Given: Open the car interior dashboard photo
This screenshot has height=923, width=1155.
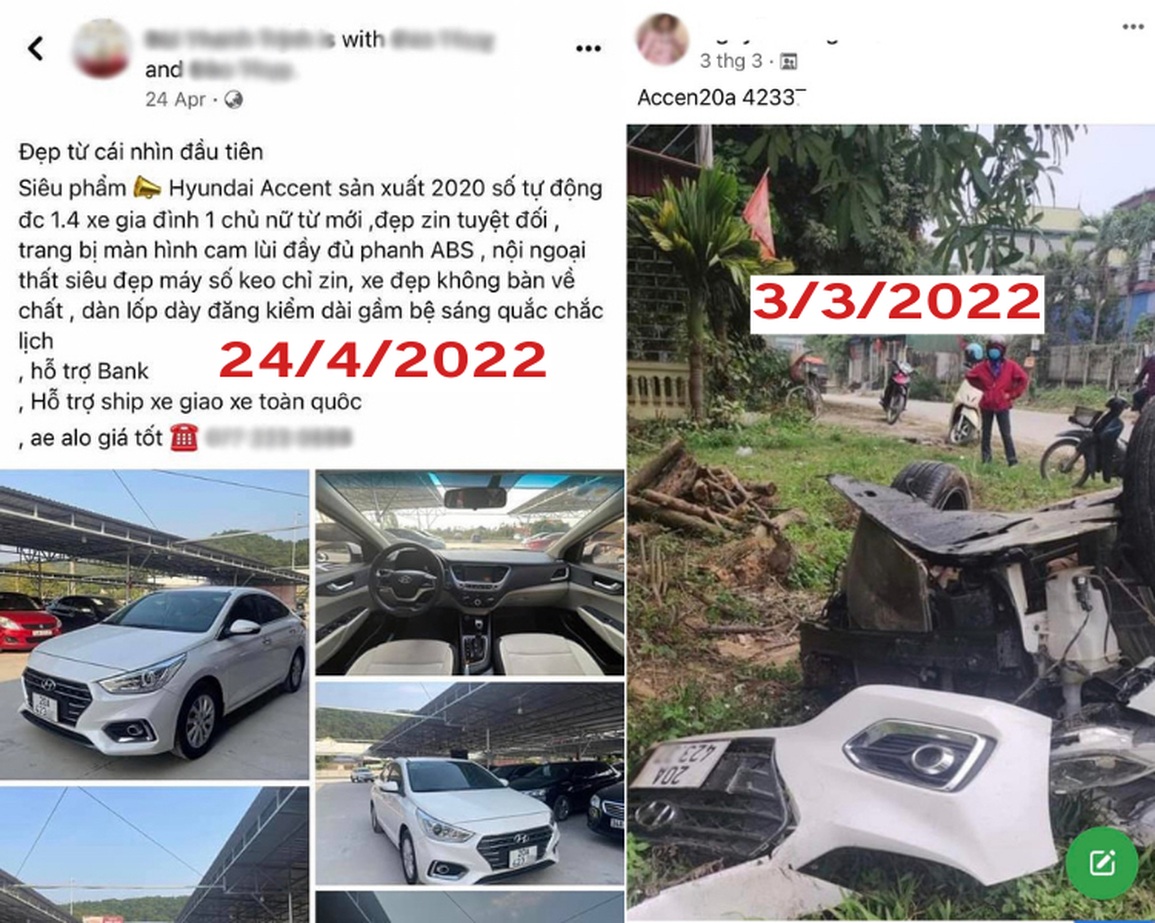Looking at the screenshot, I should [x=470, y=572].
